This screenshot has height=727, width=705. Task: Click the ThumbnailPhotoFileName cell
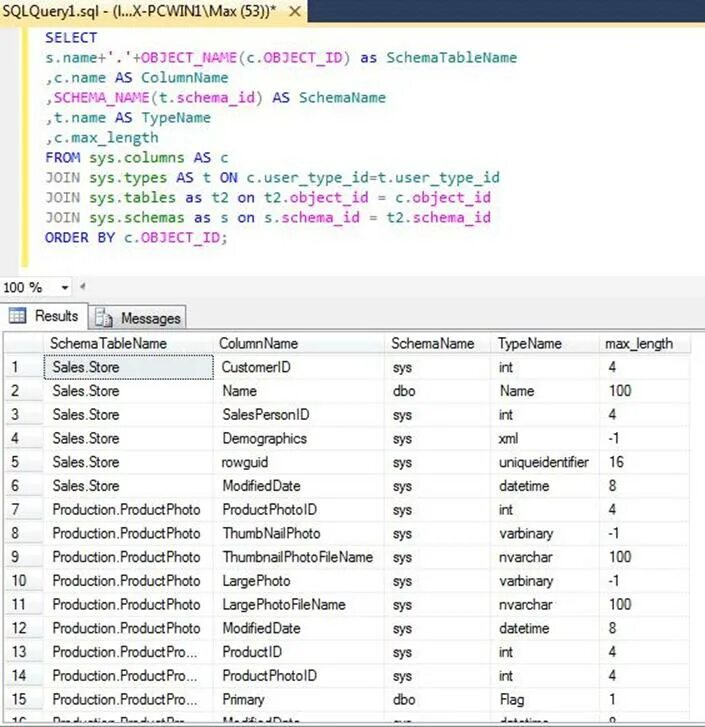pyautogui.click(x=299, y=557)
